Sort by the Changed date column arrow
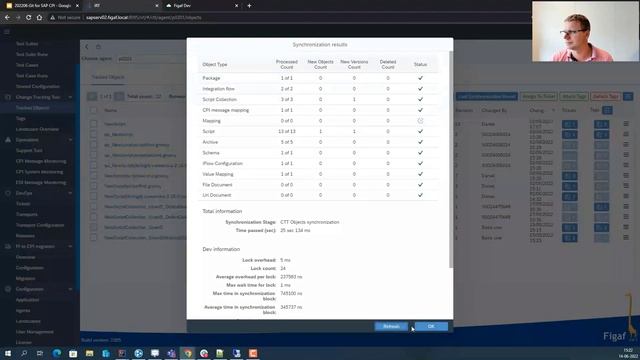This screenshot has height=360, width=640. coord(553,110)
